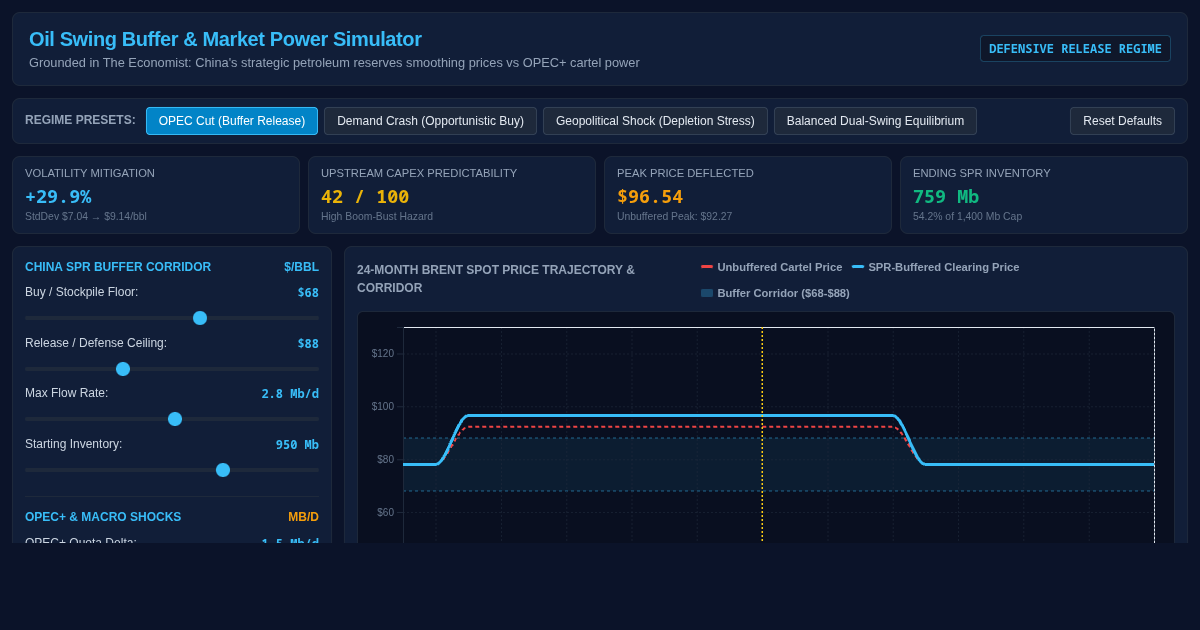Click the $88 defense ceiling value
This screenshot has height=630, width=1200.
308,344
